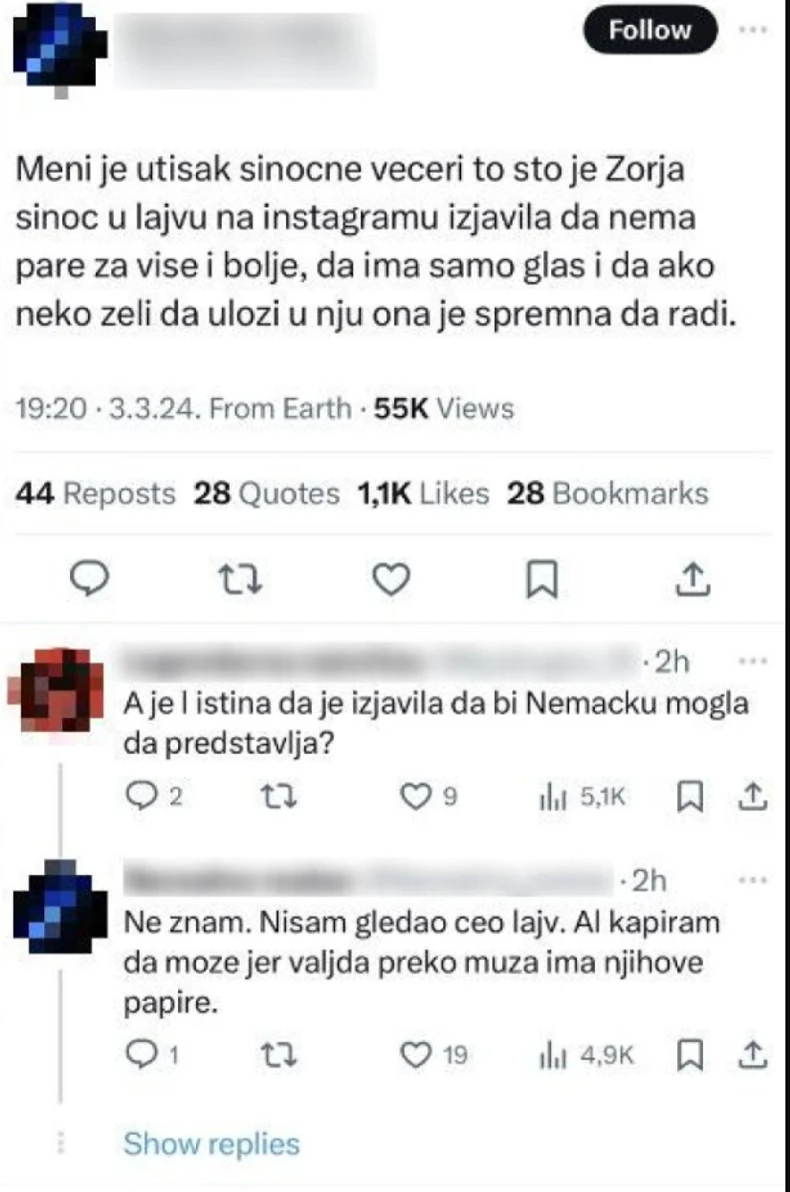Viewport: 790px width, 1192px height.
Task: Share the 'Ne znam' reply
Action: tap(755, 1054)
